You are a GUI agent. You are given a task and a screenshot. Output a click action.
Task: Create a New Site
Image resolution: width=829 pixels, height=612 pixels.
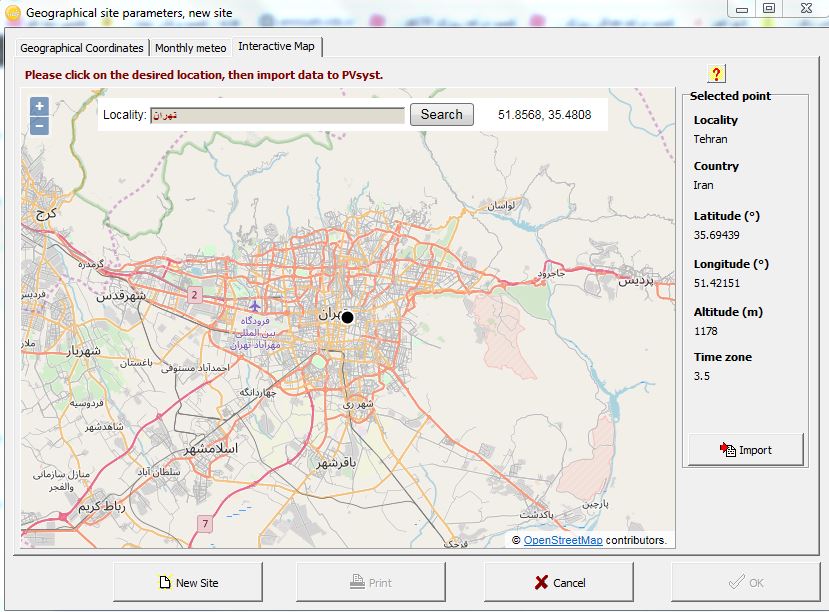[x=188, y=582]
